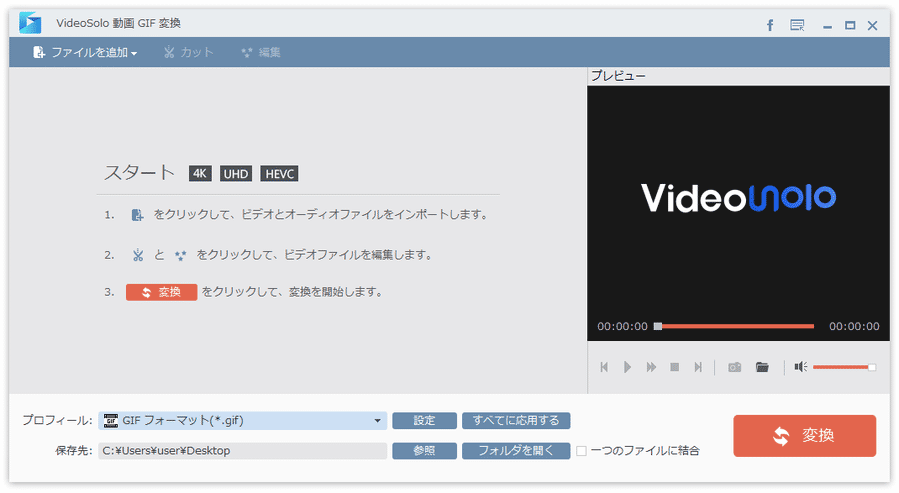Stop the preview playback
The height and width of the screenshot is (493, 899).
coord(675,367)
